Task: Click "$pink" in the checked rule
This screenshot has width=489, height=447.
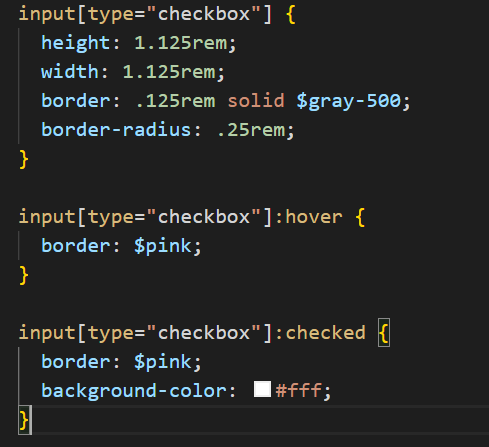Action: tap(163, 362)
